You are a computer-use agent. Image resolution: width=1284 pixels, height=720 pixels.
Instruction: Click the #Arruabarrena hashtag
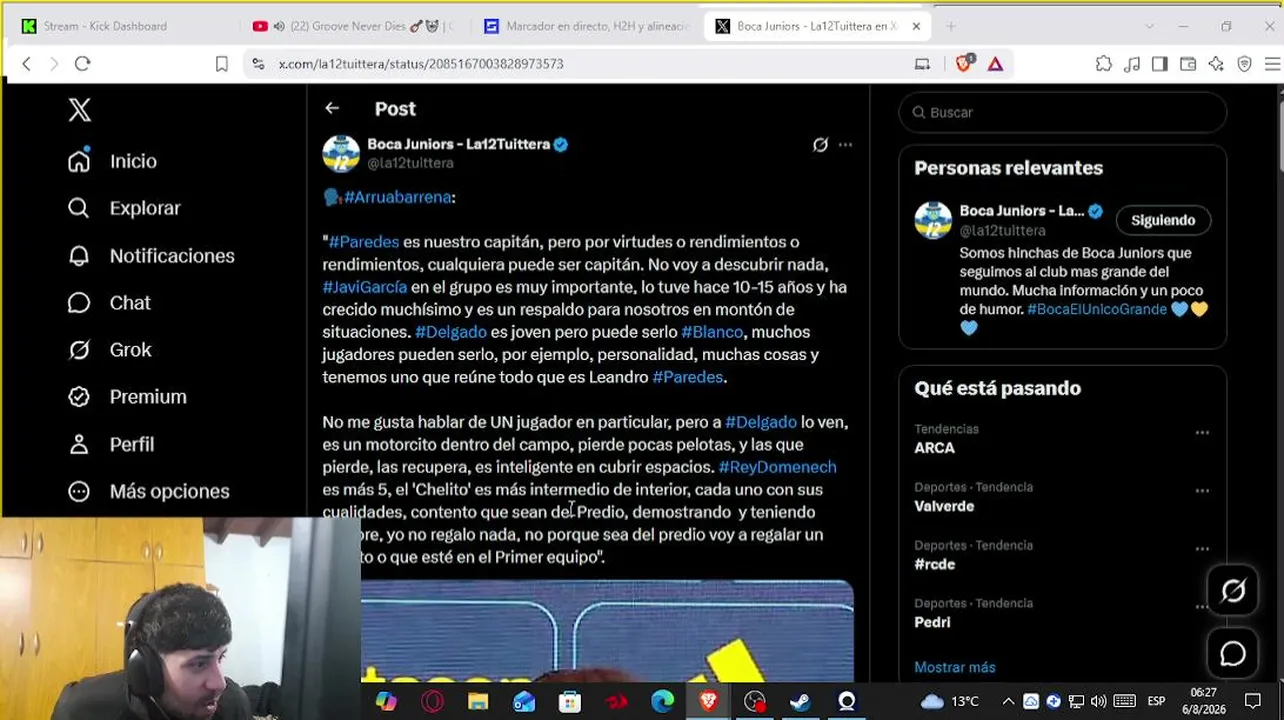[397, 197]
